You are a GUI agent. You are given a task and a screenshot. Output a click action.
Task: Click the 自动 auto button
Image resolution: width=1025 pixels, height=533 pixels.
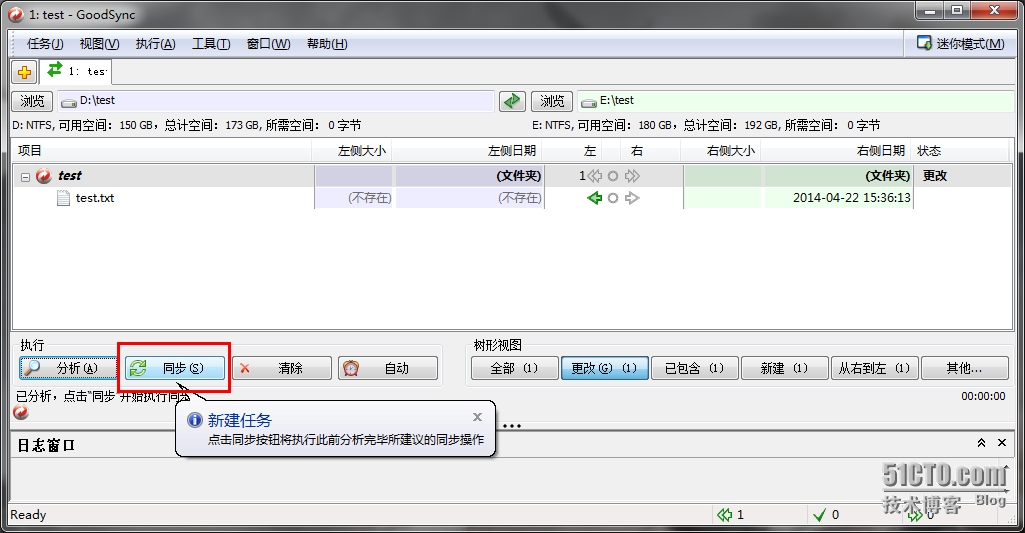click(x=388, y=368)
